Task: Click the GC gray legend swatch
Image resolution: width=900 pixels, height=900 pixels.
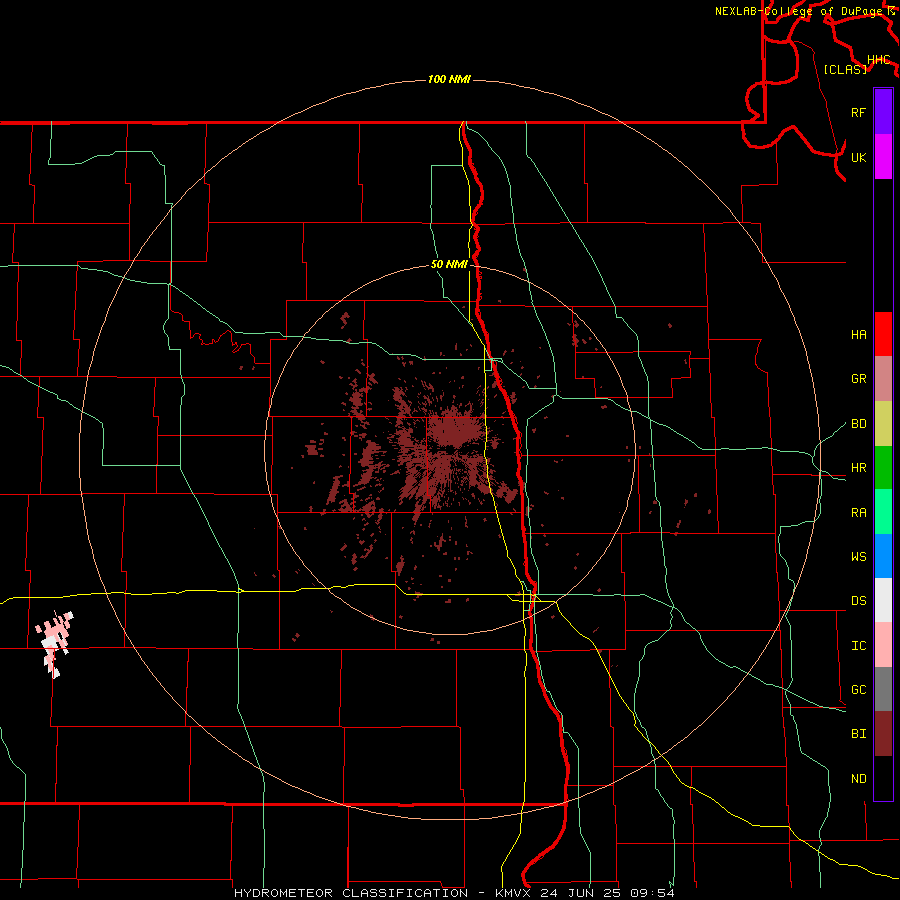Action: point(883,689)
